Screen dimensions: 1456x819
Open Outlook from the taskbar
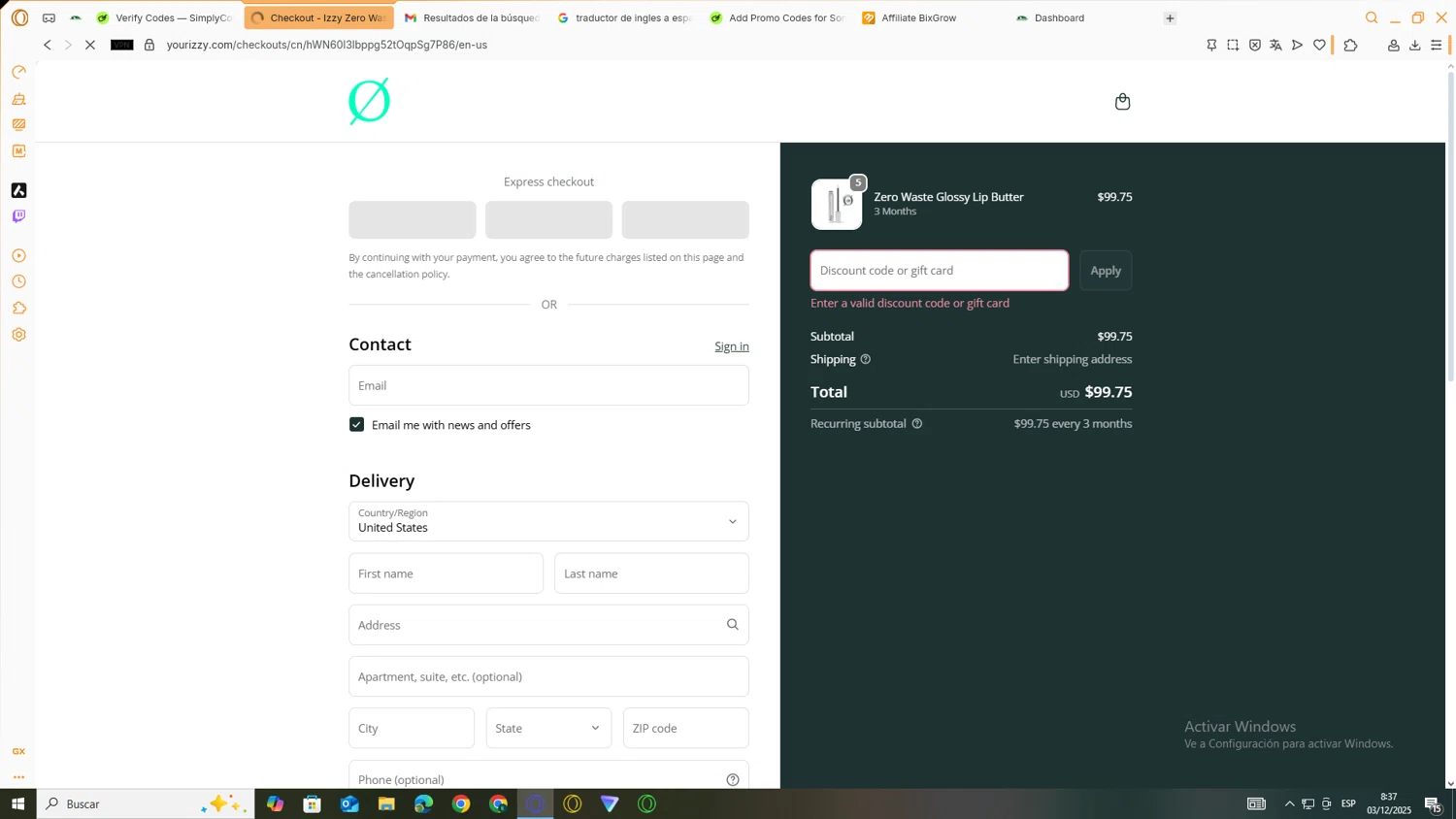[x=349, y=803]
